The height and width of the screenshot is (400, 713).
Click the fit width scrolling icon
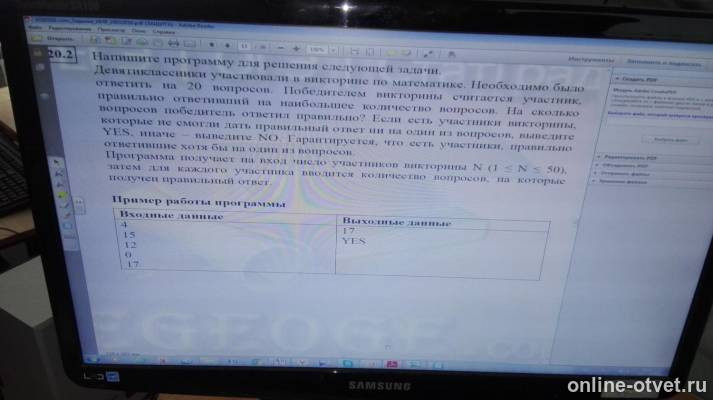354,50
